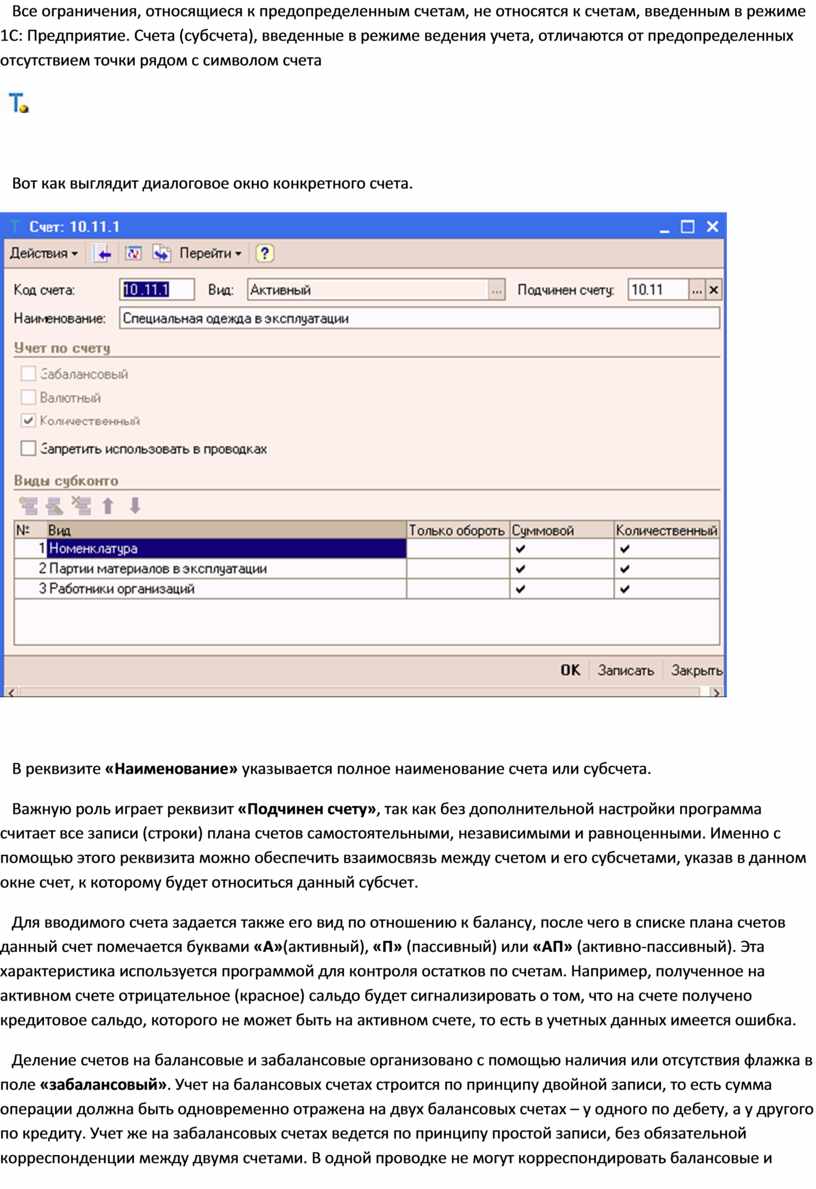The image size is (816, 1189).
Task: Click the Суммовой column header
Action: pyautogui.click(x=562, y=531)
